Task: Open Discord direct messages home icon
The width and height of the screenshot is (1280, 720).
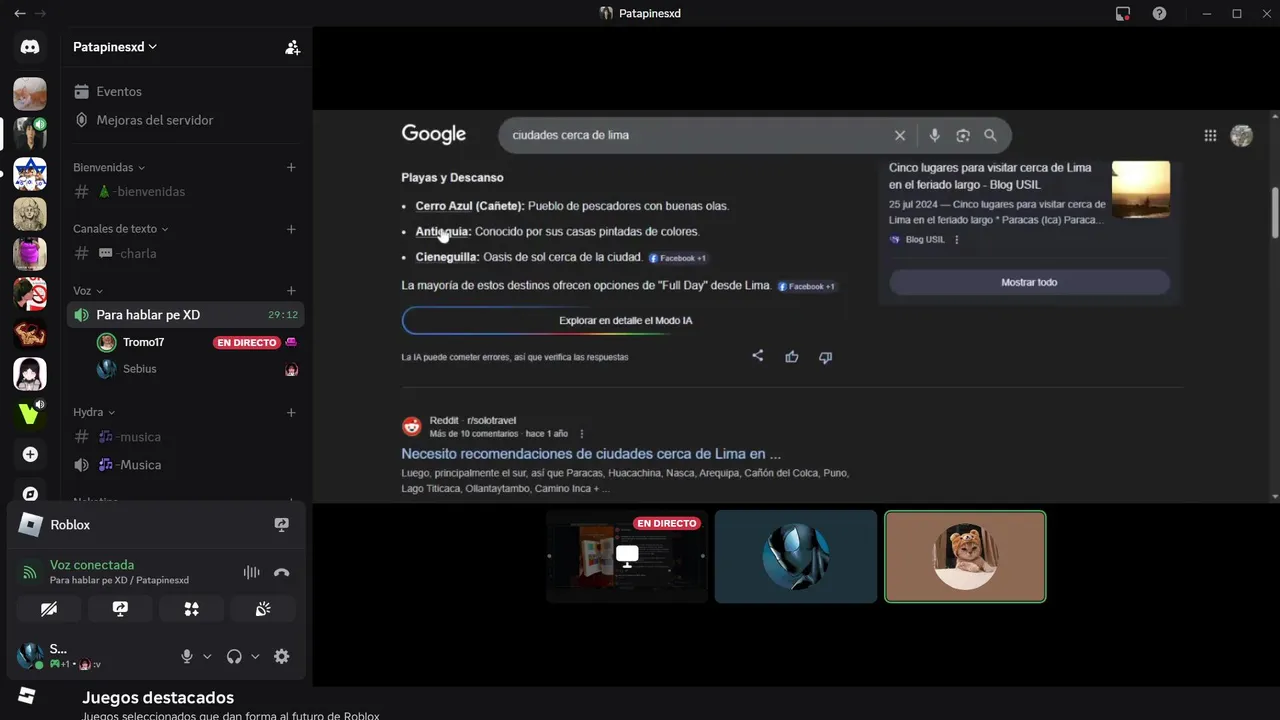Action: [29, 47]
